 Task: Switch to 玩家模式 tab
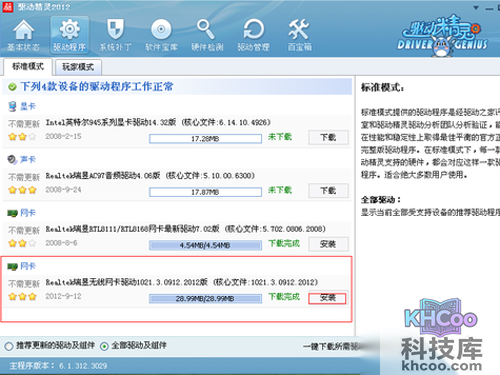78,67
